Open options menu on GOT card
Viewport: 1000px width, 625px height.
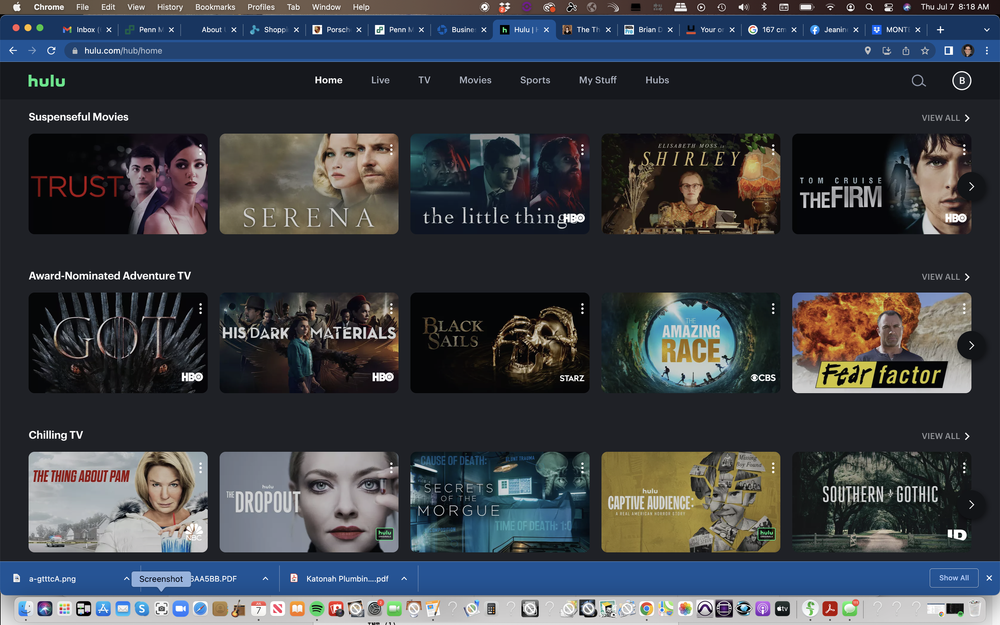click(200, 309)
